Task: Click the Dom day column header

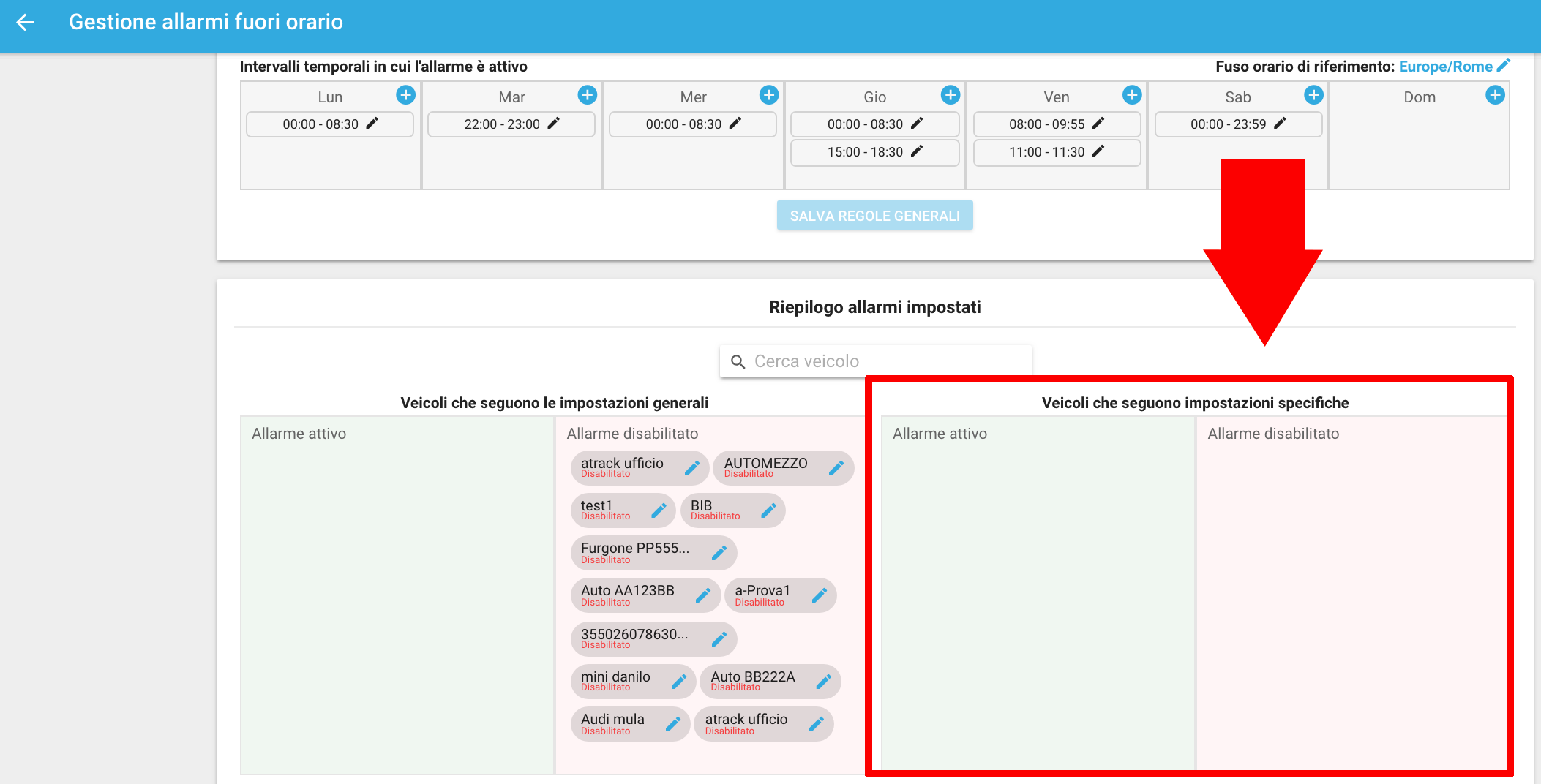Action: pos(1420,97)
